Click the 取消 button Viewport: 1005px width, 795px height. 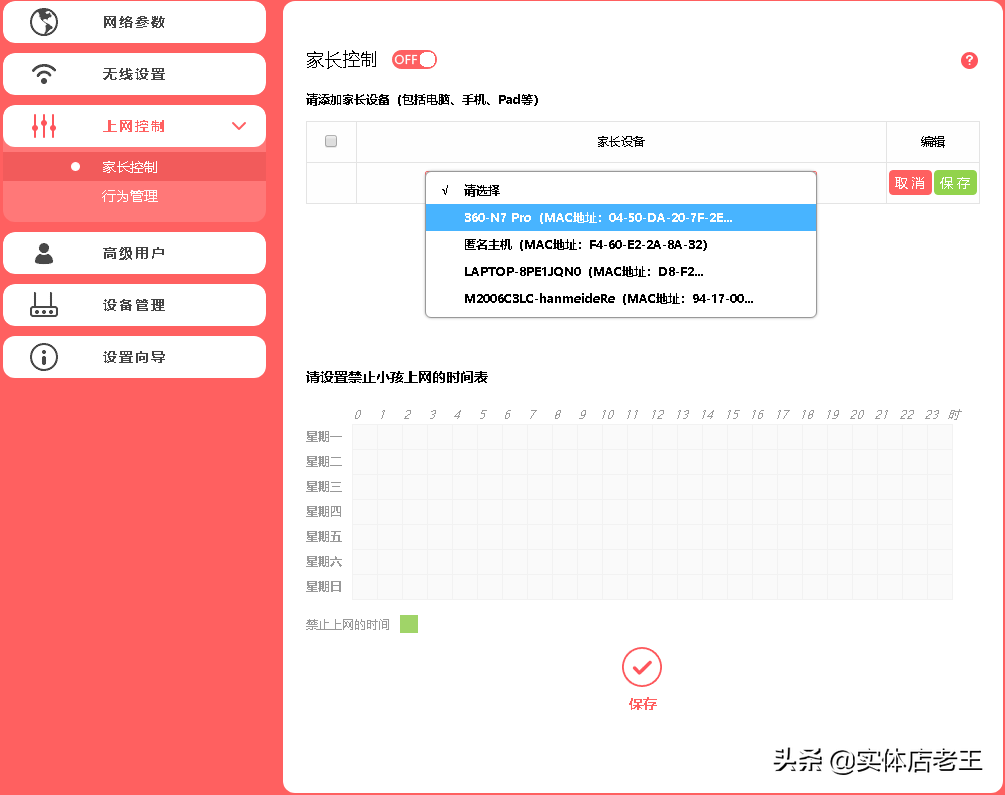pos(910,182)
